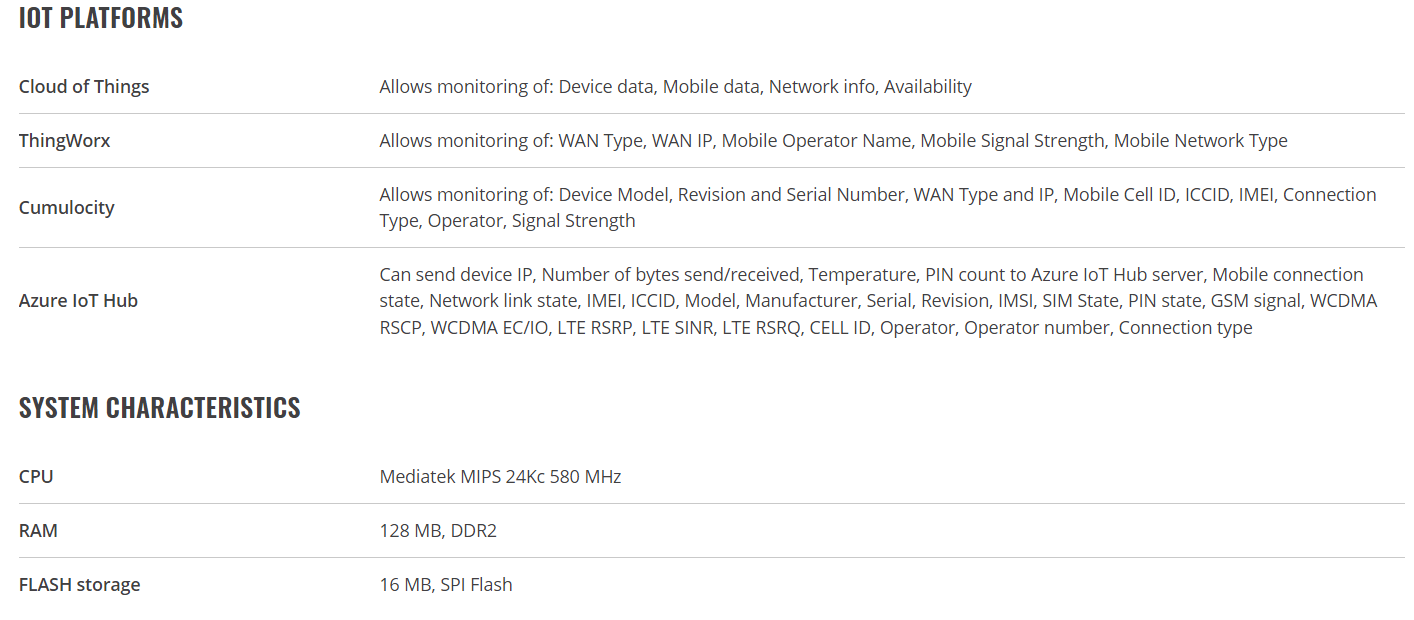Click the 'Type, Operator, Signal Strength' line

tap(508, 221)
